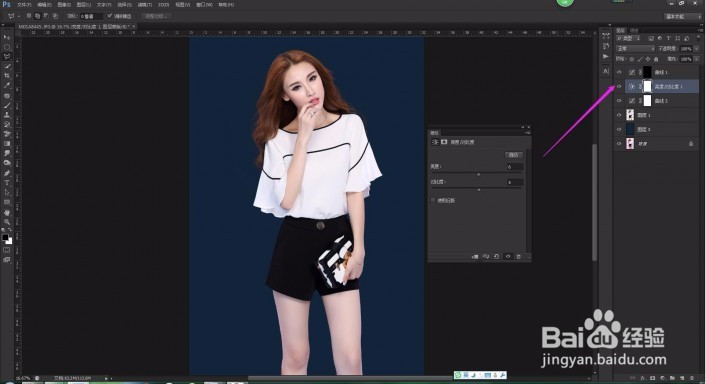705x384 pixels.
Task: Select the Gradient tool
Action: (7, 144)
